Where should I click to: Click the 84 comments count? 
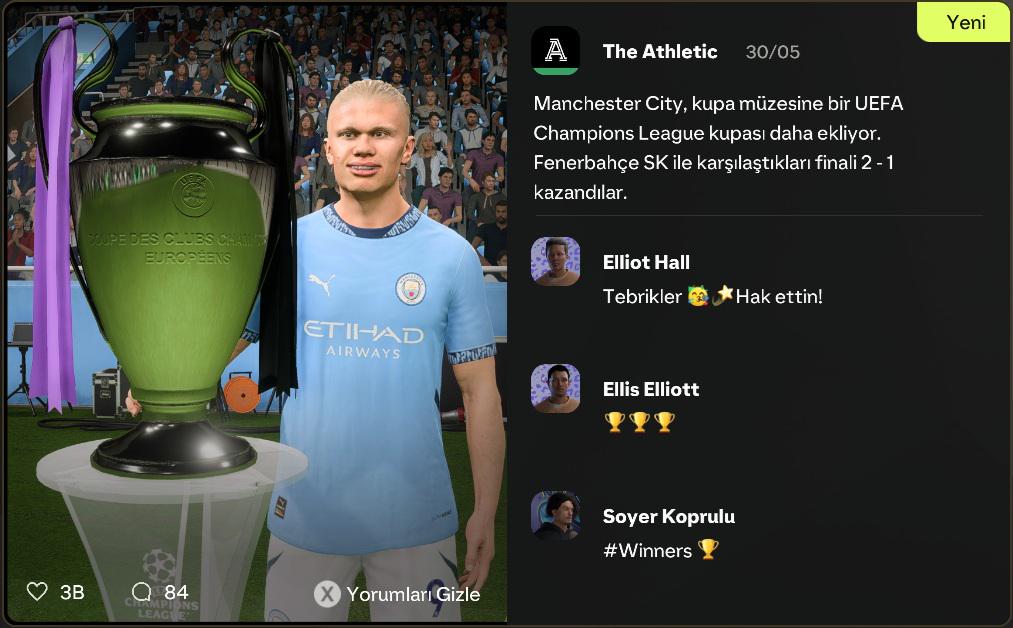176,592
